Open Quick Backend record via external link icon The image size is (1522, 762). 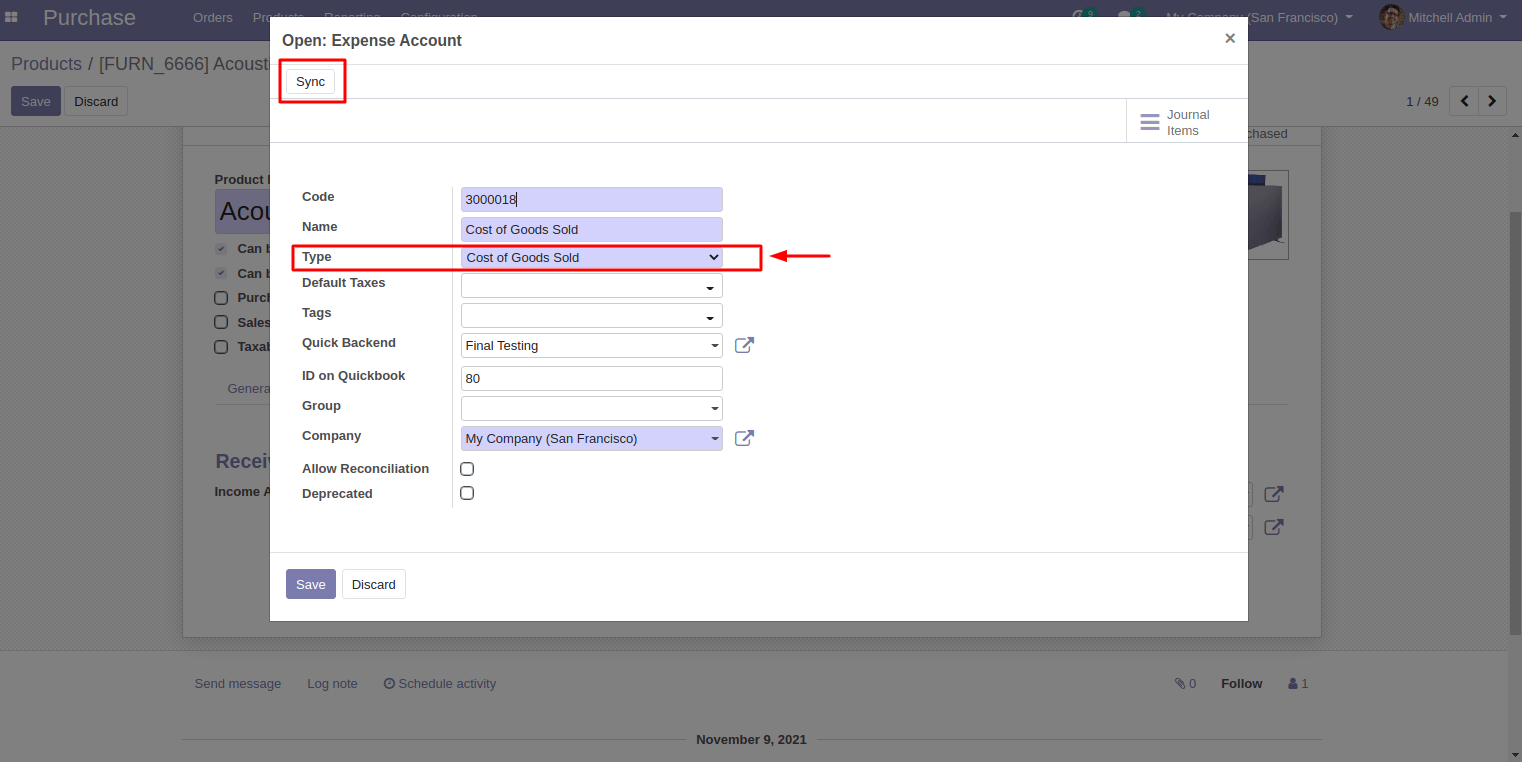tap(744, 344)
